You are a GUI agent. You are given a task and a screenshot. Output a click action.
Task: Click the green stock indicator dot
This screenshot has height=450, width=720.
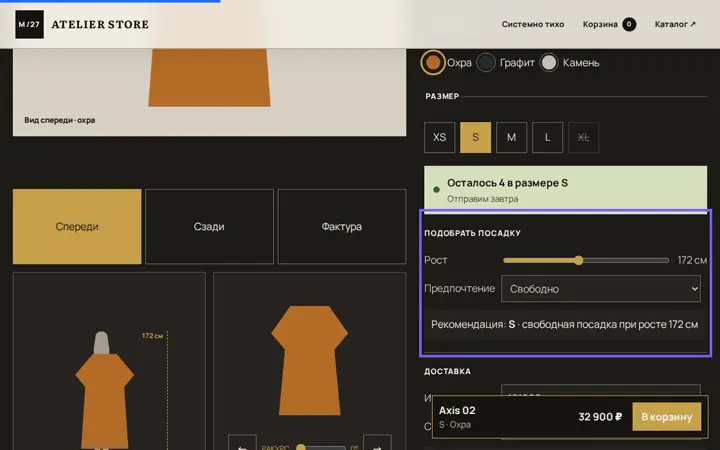click(436, 190)
